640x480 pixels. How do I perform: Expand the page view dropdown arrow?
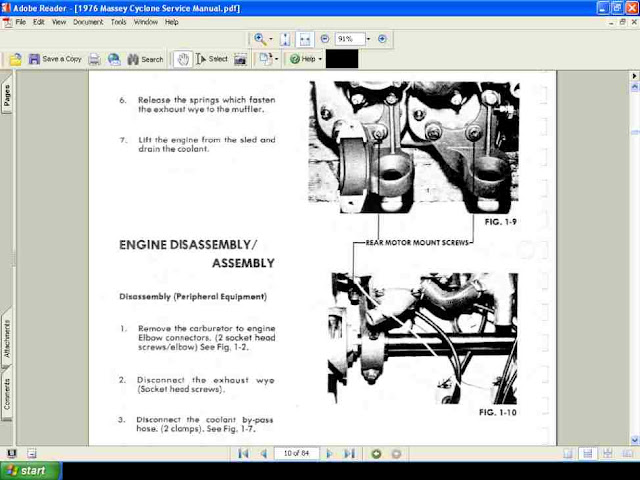pos(277,60)
